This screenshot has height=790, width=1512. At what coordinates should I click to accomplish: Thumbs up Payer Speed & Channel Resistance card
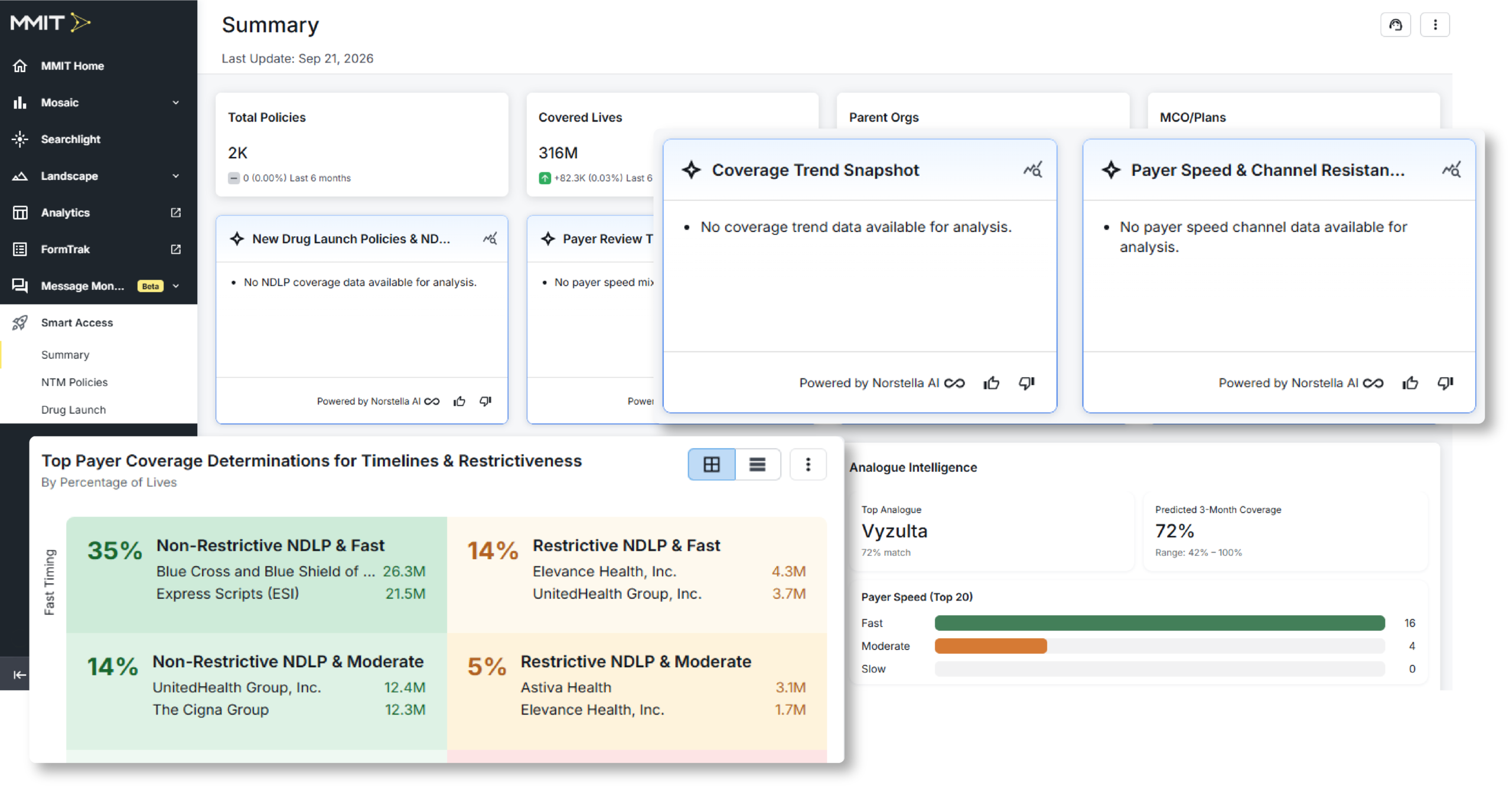[x=1410, y=383]
